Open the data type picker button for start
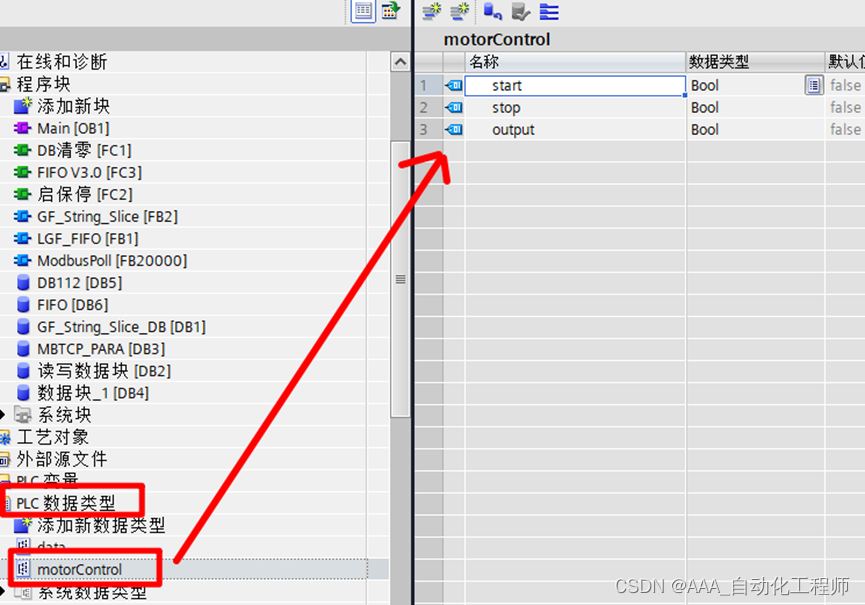 point(814,85)
